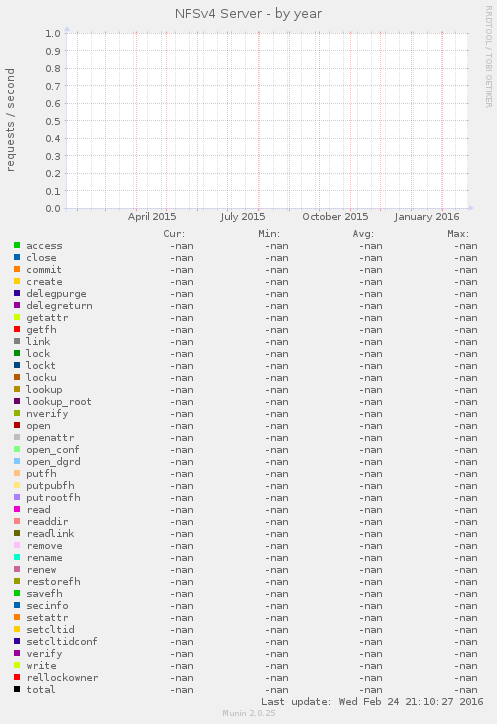
Task: Click the orange commit legend swatch
Action: point(17,269)
